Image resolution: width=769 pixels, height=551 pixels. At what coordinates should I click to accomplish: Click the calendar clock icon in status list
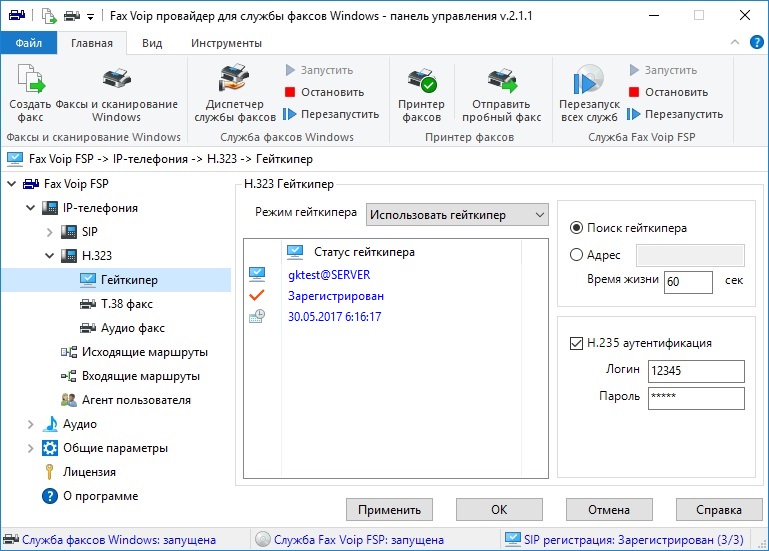click(x=257, y=316)
